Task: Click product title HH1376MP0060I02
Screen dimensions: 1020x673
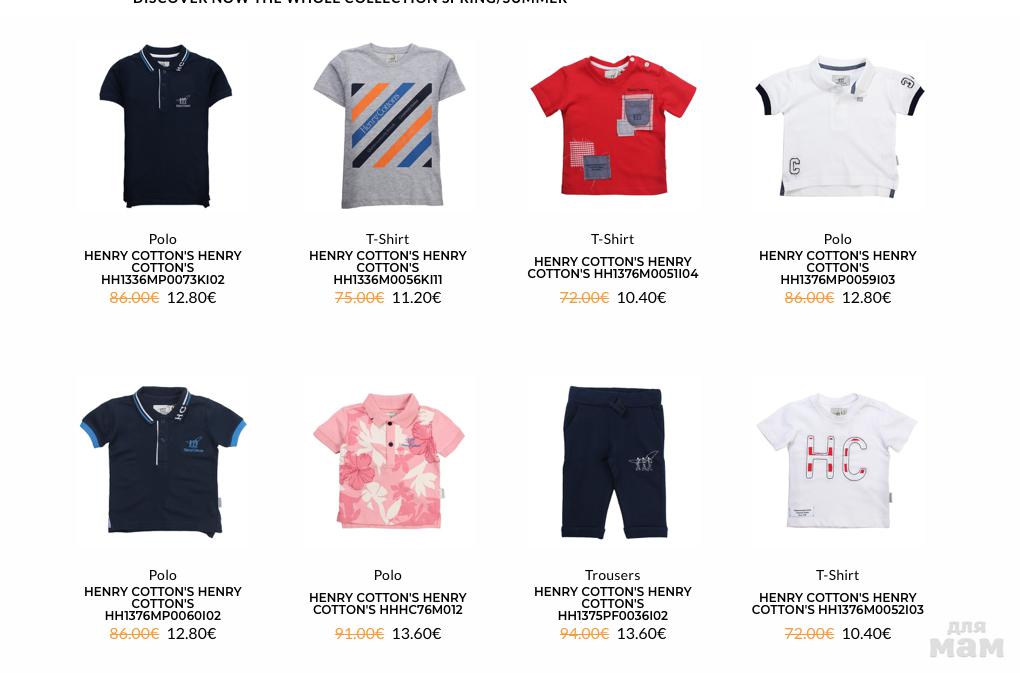Action: [x=163, y=603]
